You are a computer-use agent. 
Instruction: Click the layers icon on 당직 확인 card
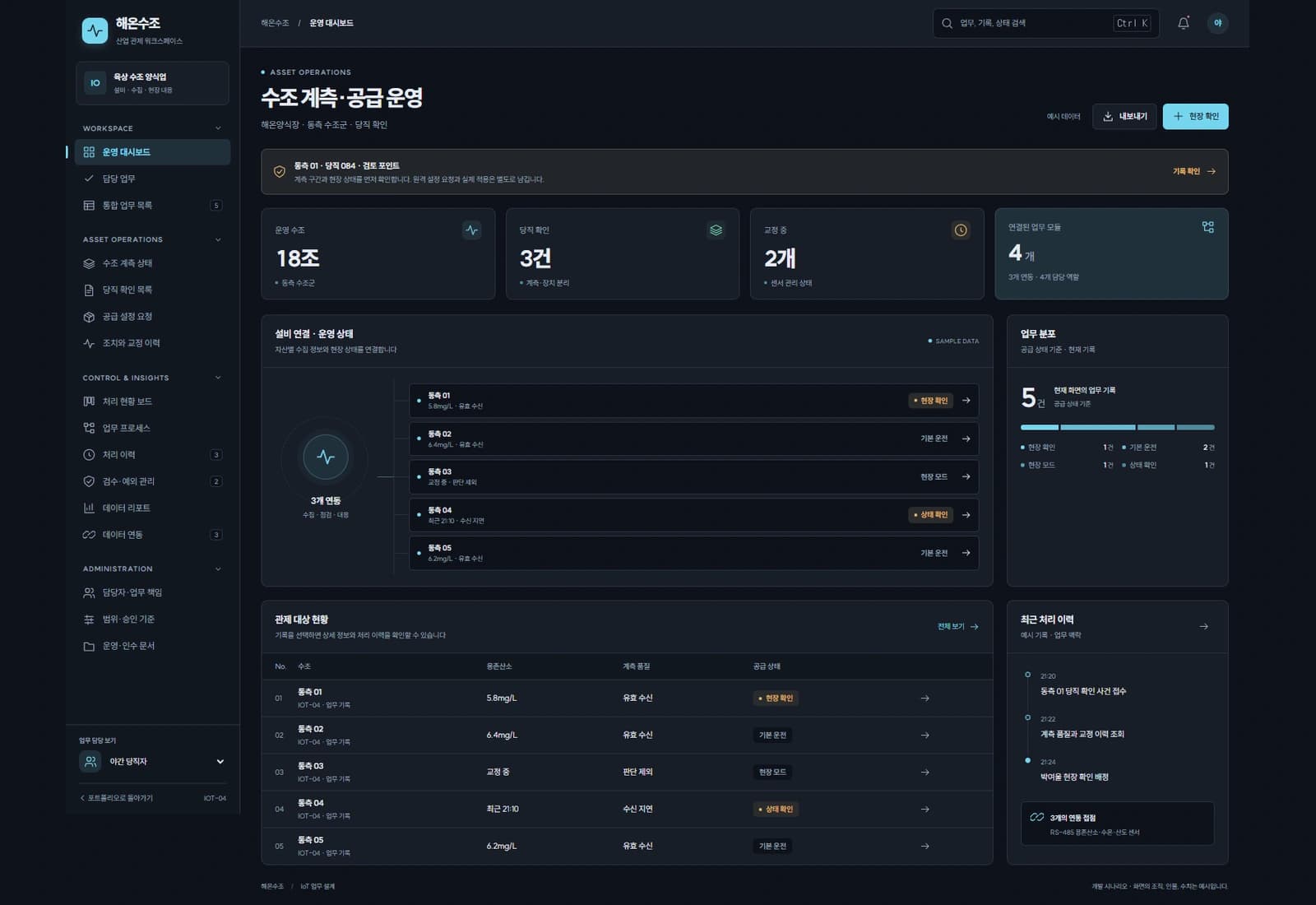point(716,230)
